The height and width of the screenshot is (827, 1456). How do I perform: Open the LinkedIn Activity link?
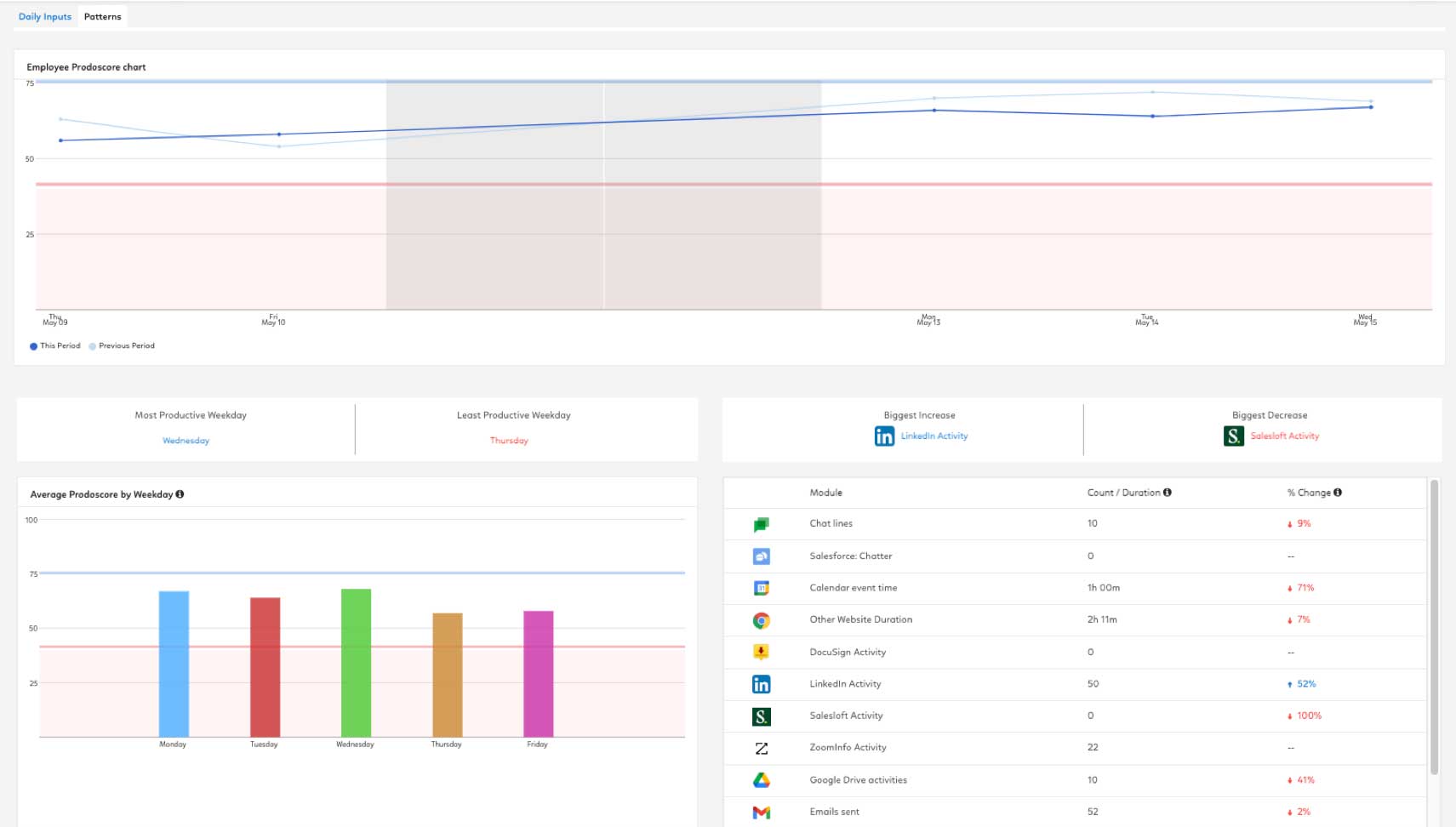click(934, 436)
